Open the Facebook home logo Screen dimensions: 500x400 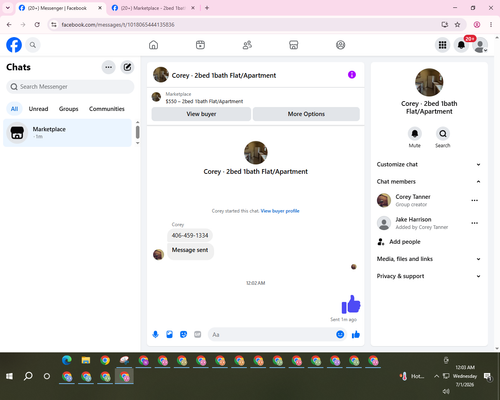pos(14,45)
